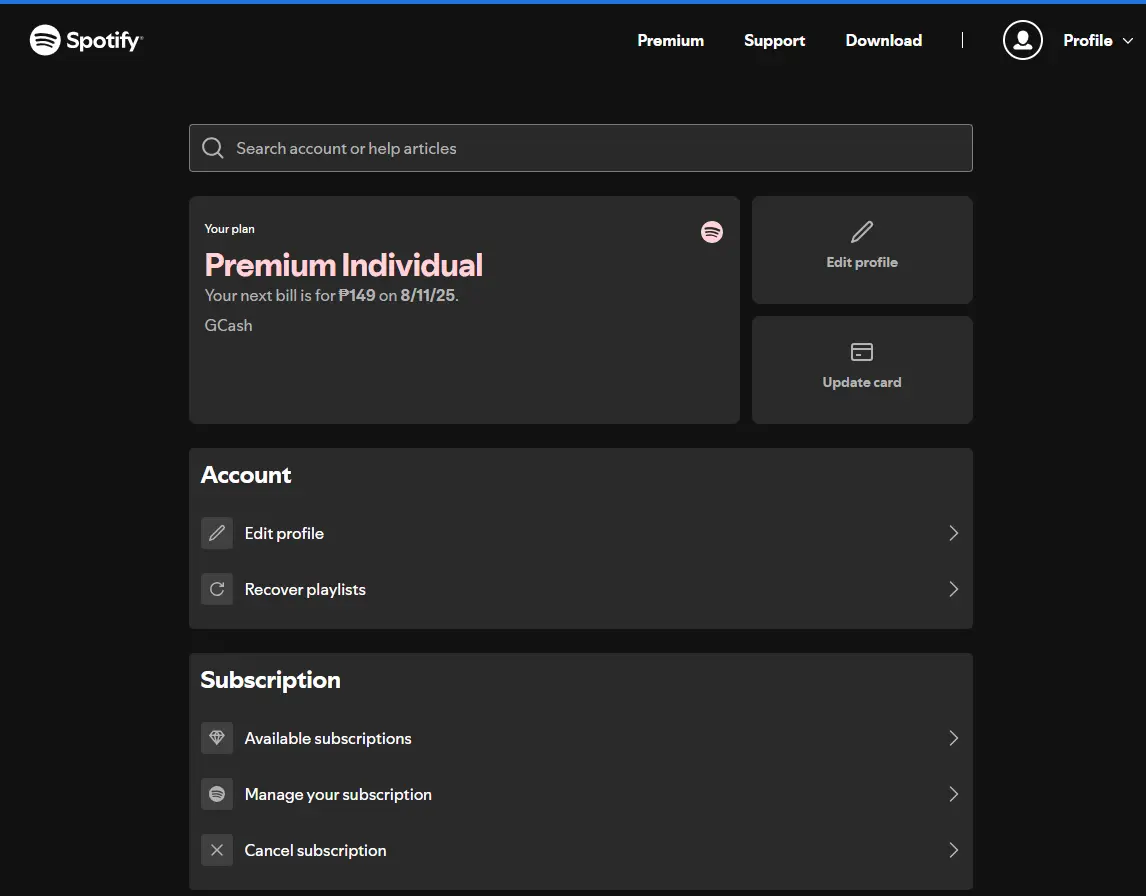Click the Profile label in header

pos(1088,40)
